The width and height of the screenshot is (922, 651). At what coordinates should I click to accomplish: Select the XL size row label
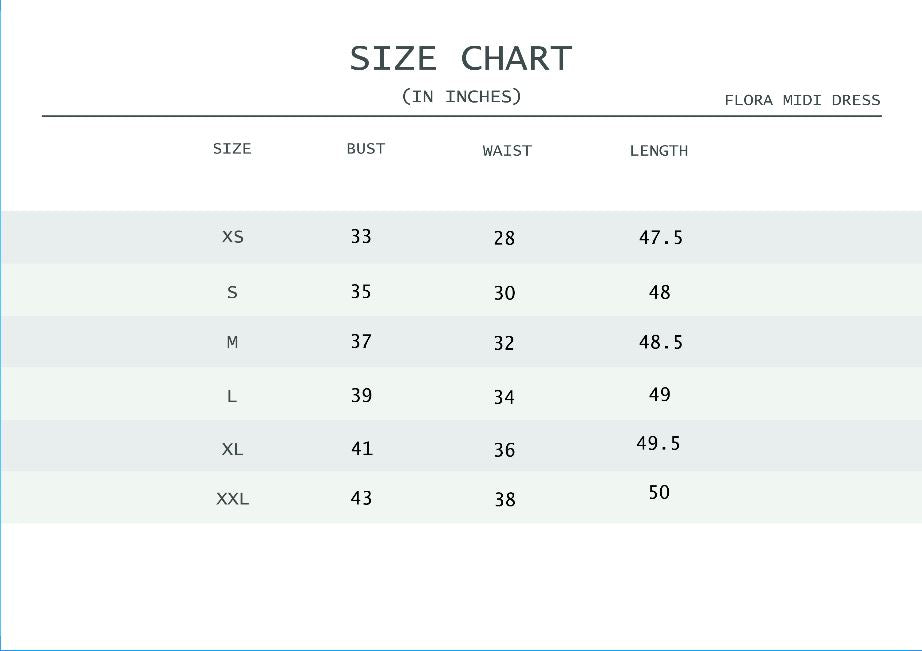[x=232, y=450]
